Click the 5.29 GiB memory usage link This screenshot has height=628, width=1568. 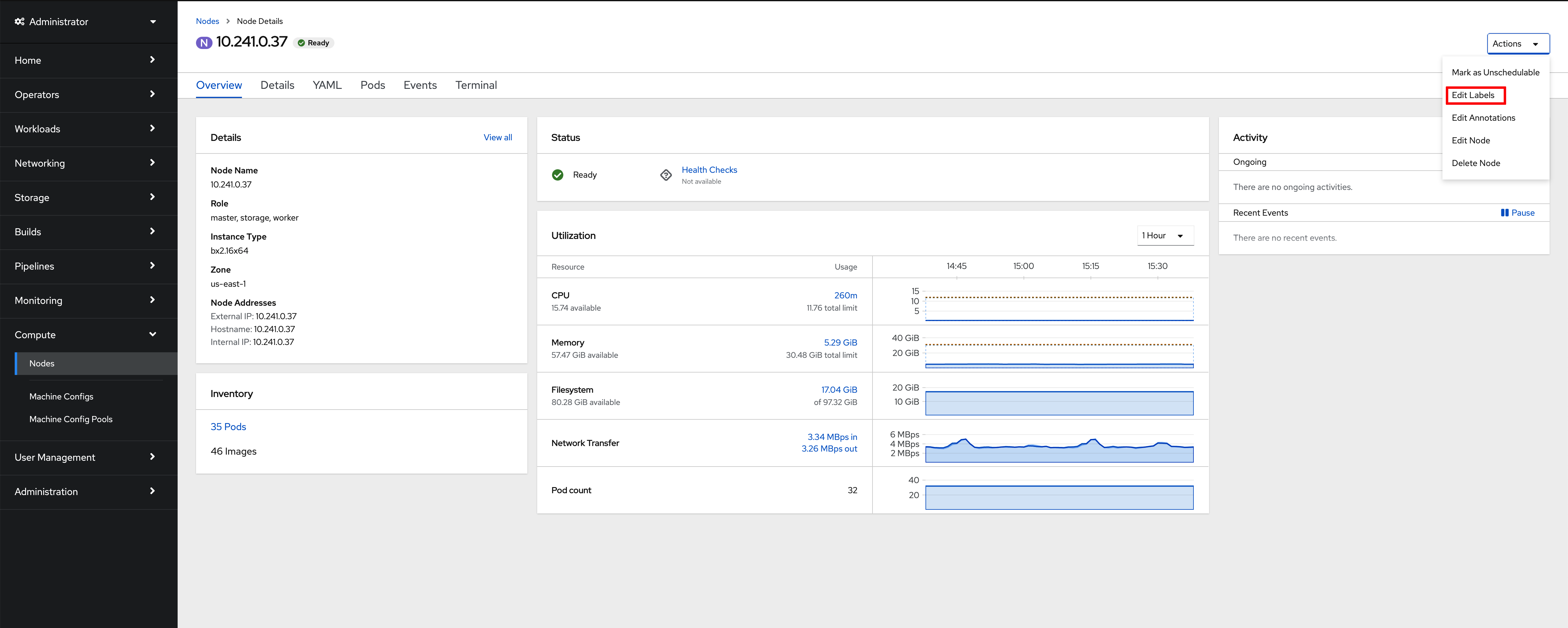(840, 343)
